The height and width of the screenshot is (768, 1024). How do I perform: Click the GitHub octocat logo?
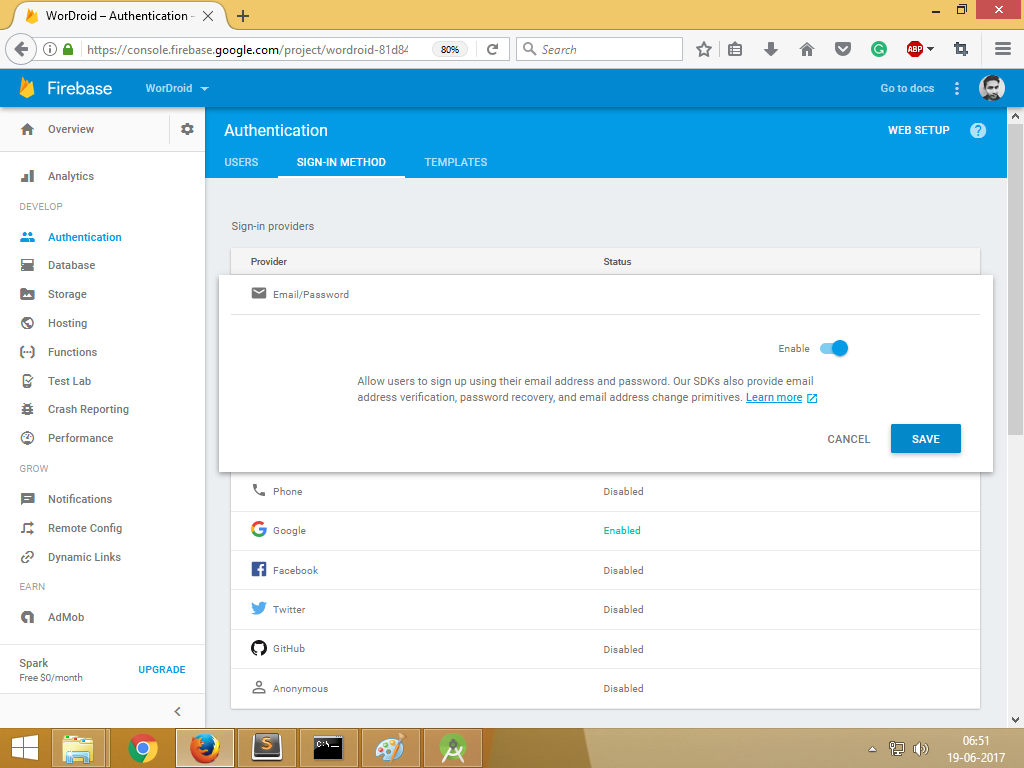pyautogui.click(x=259, y=648)
